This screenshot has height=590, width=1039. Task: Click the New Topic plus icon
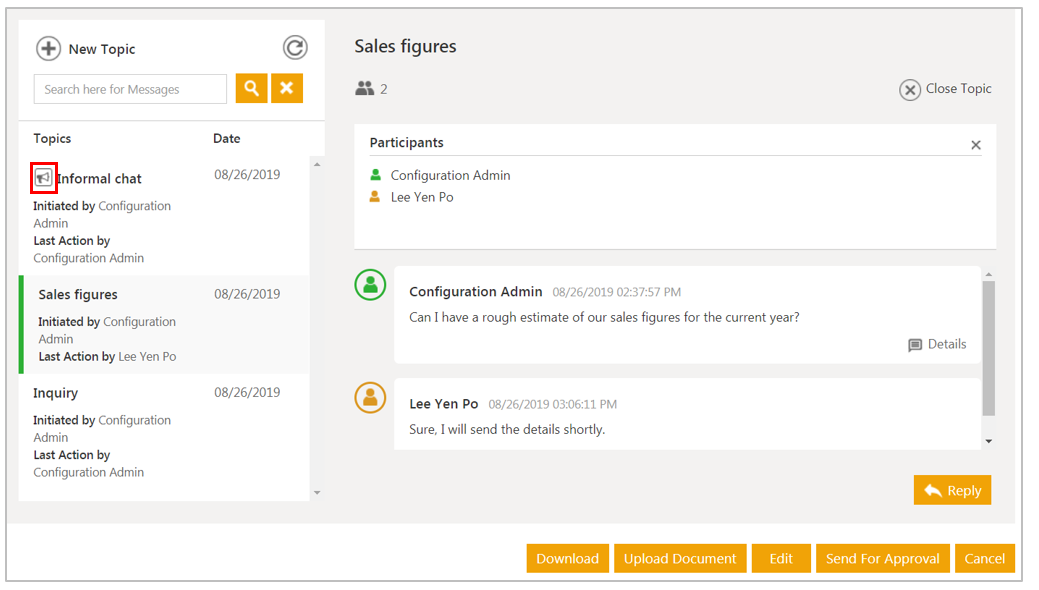(x=48, y=48)
